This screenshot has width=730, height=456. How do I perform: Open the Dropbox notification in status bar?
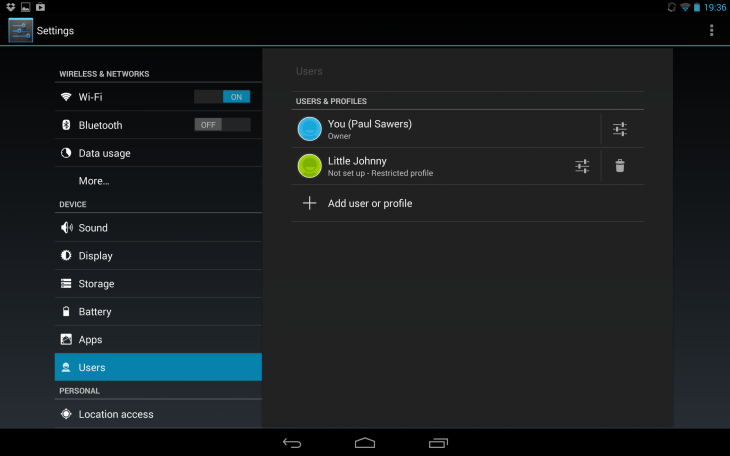[x=11, y=7]
